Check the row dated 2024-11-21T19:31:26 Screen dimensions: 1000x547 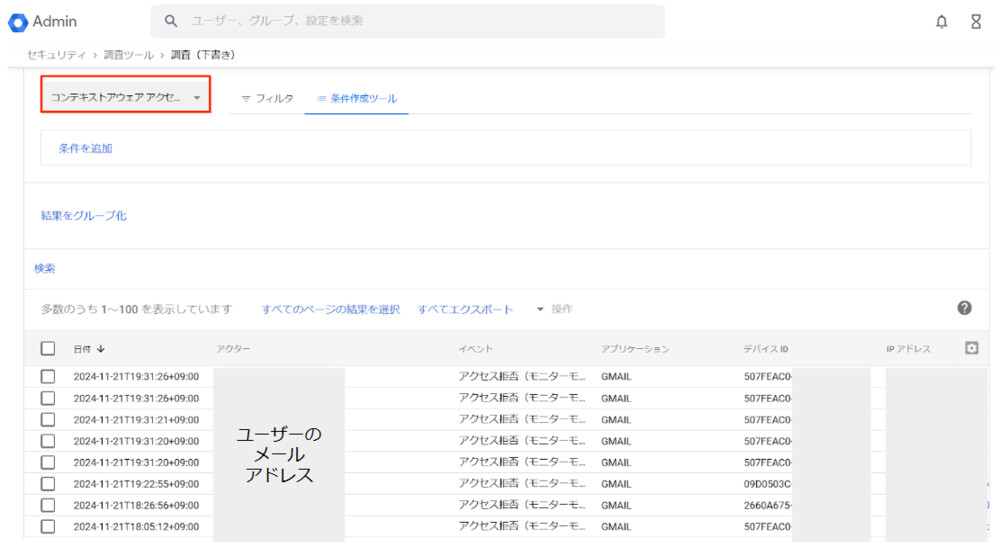48,377
